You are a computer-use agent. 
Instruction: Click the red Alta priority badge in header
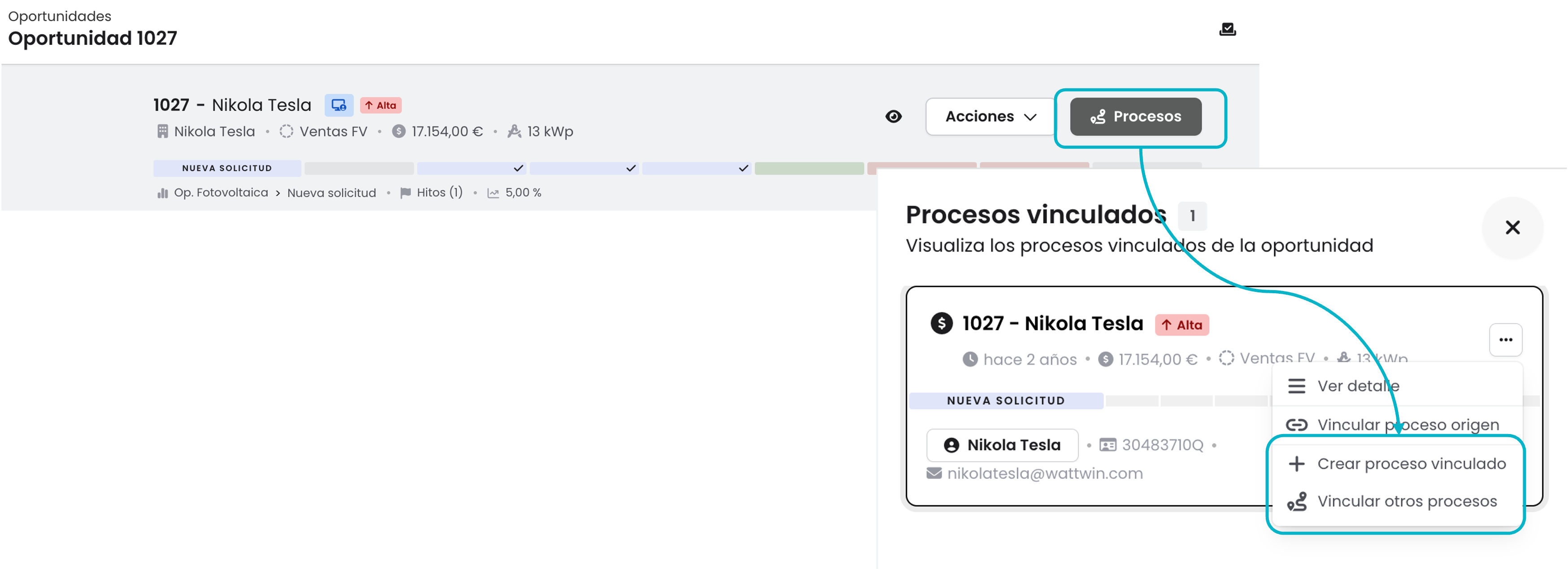(380, 105)
